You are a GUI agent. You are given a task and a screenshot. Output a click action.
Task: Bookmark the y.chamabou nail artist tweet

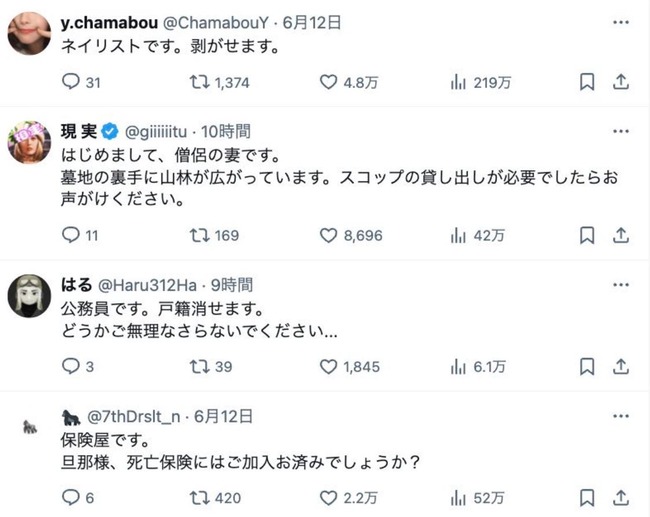588,83
